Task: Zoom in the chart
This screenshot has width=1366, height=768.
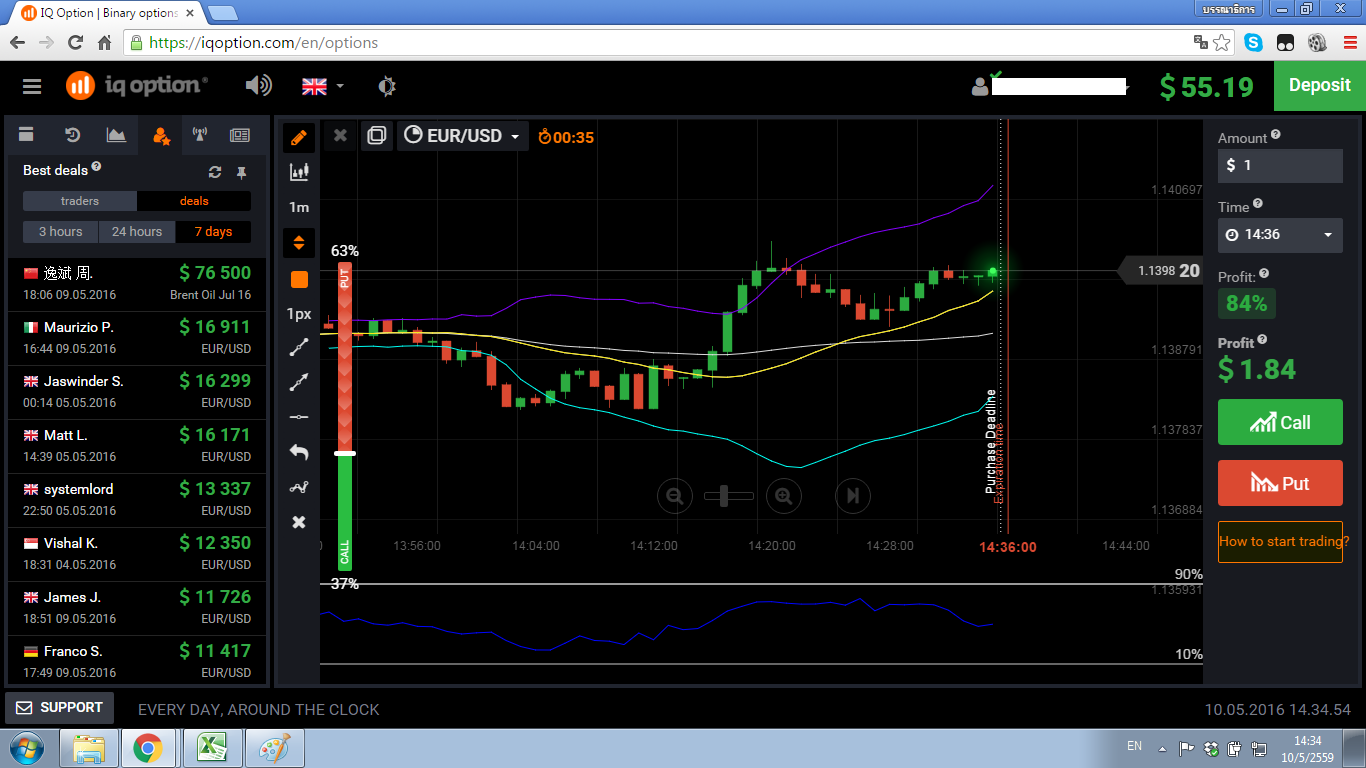Action: (x=783, y=495)
